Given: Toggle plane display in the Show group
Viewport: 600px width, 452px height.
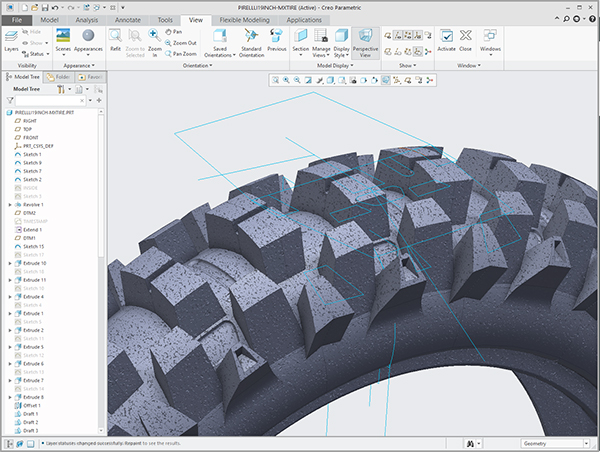Looking at the screenshot, I should pyautogui.click(x=388, y=36).
